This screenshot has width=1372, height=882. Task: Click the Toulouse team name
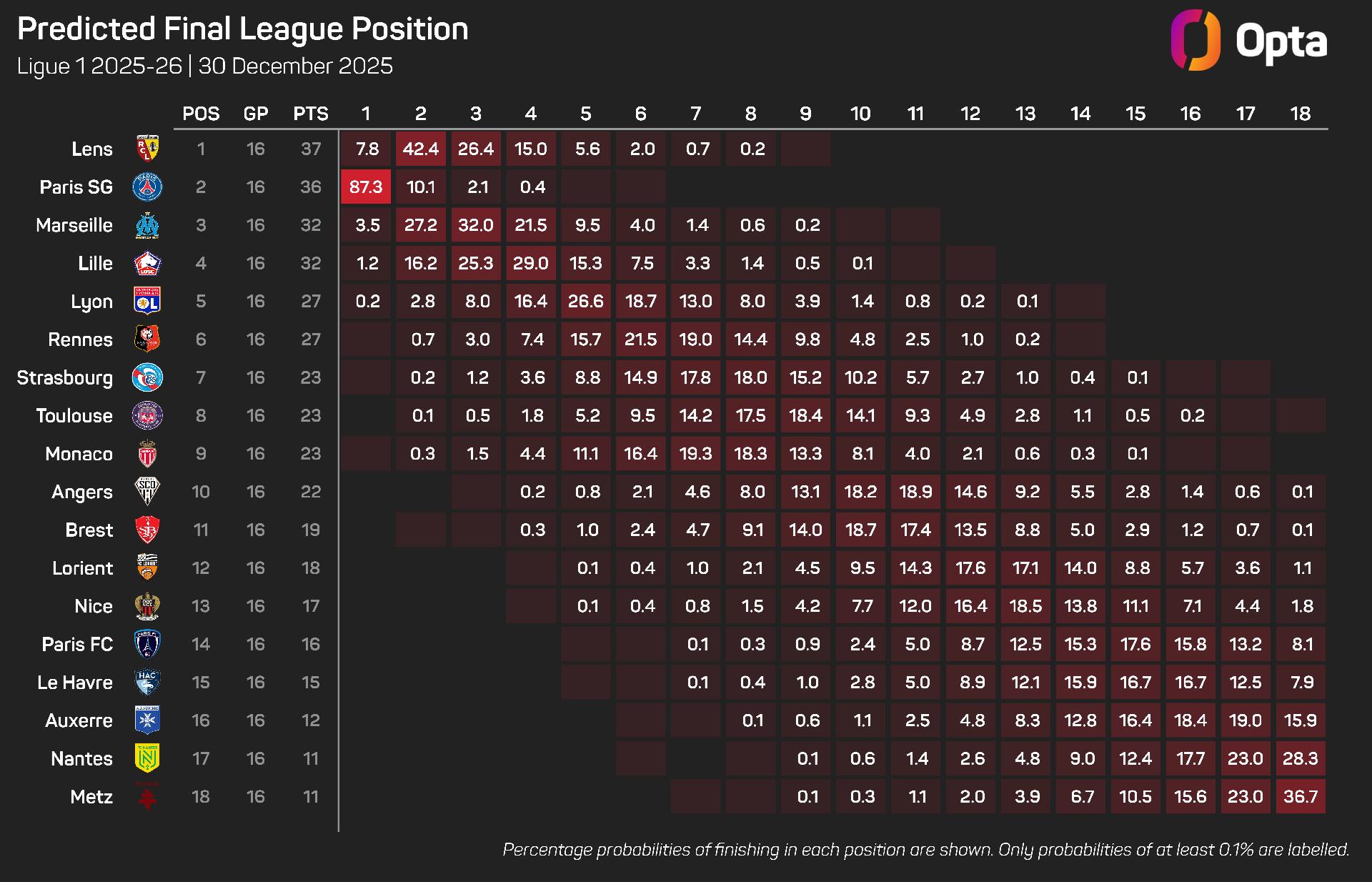coord(74,416)
